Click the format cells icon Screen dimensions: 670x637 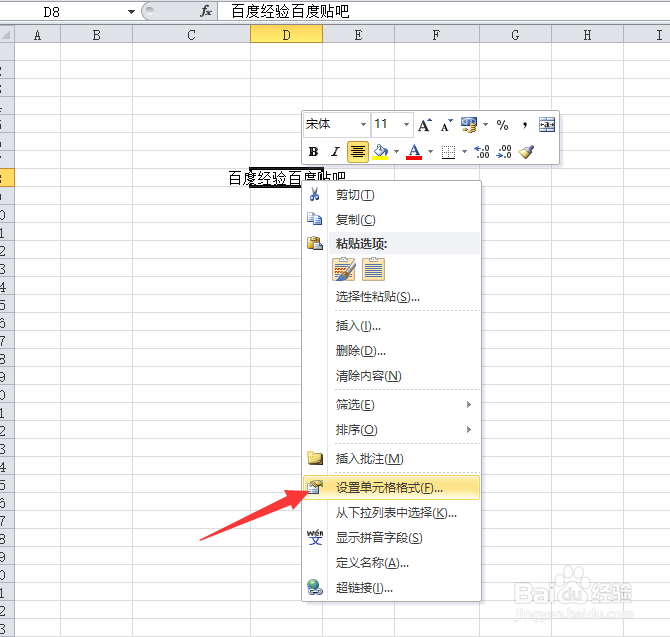coord(315,487)
